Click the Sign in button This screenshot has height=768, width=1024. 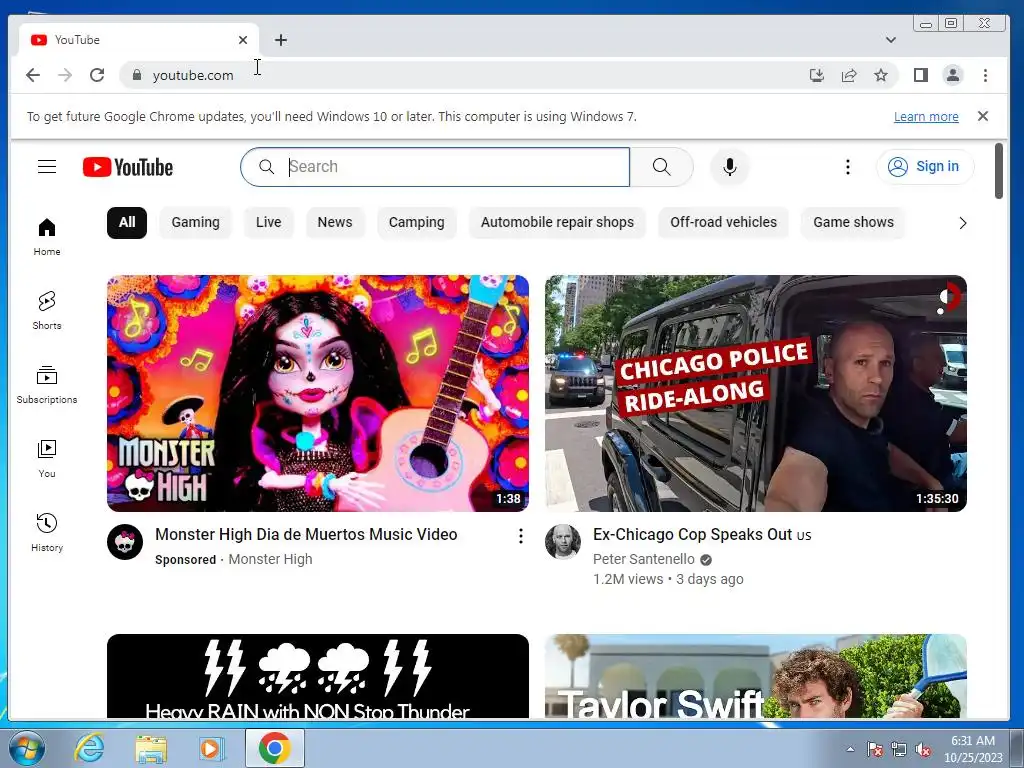[x=925, y=167]
